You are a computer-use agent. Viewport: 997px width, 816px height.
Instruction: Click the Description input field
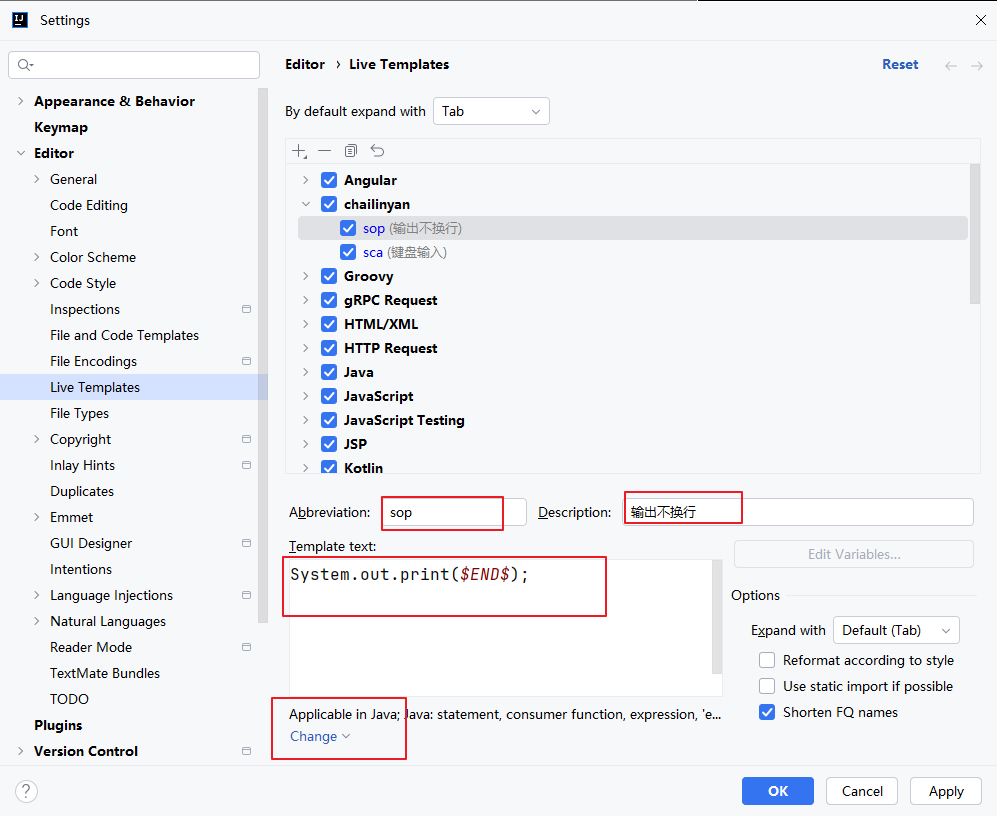[798, 513]
